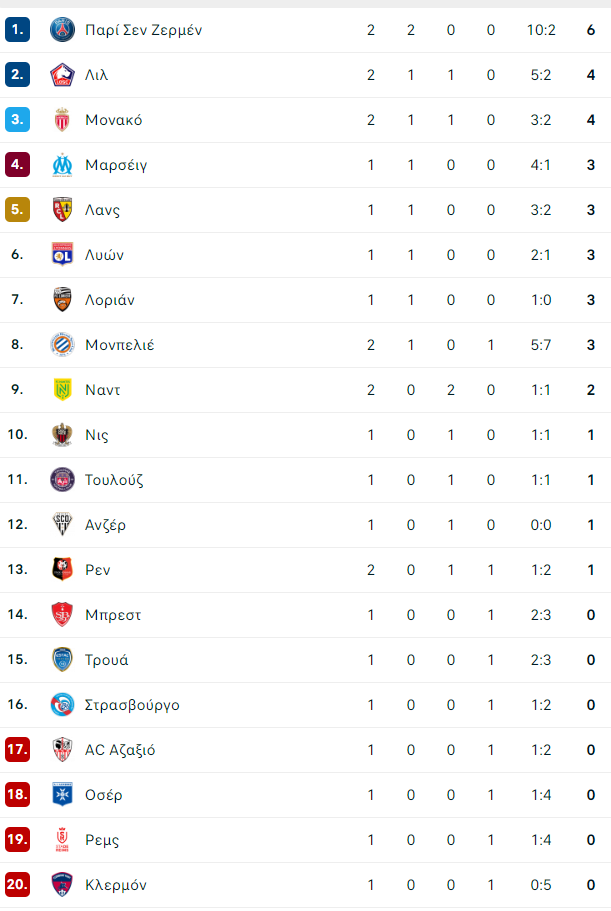
Task: Click the Strasbourg team logo
Action: (62, 705)
